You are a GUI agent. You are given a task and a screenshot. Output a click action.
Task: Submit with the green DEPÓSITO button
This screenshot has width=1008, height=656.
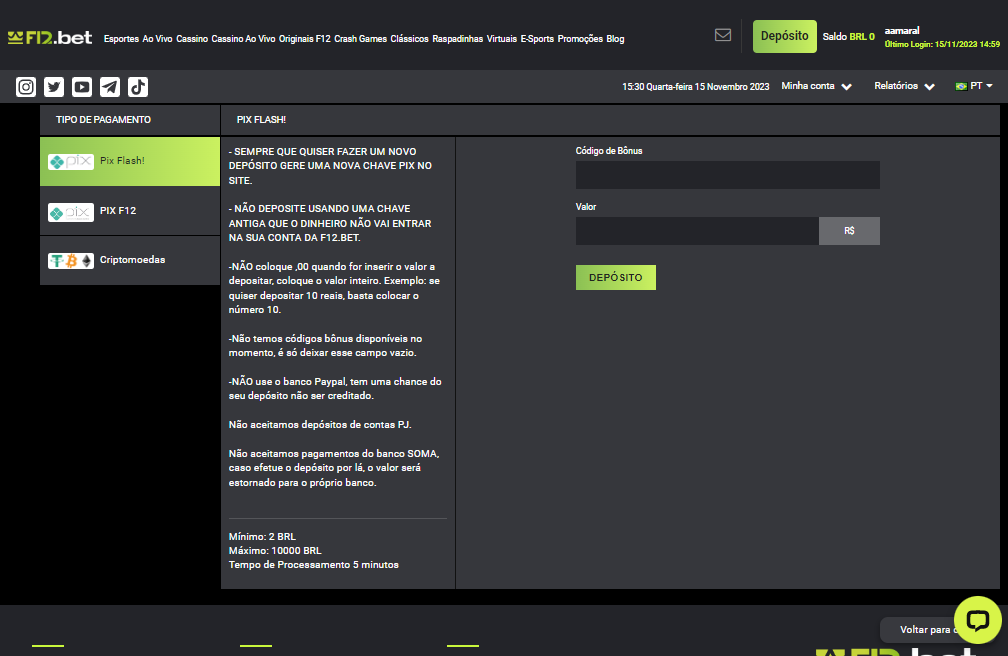[x=615, y=277]
